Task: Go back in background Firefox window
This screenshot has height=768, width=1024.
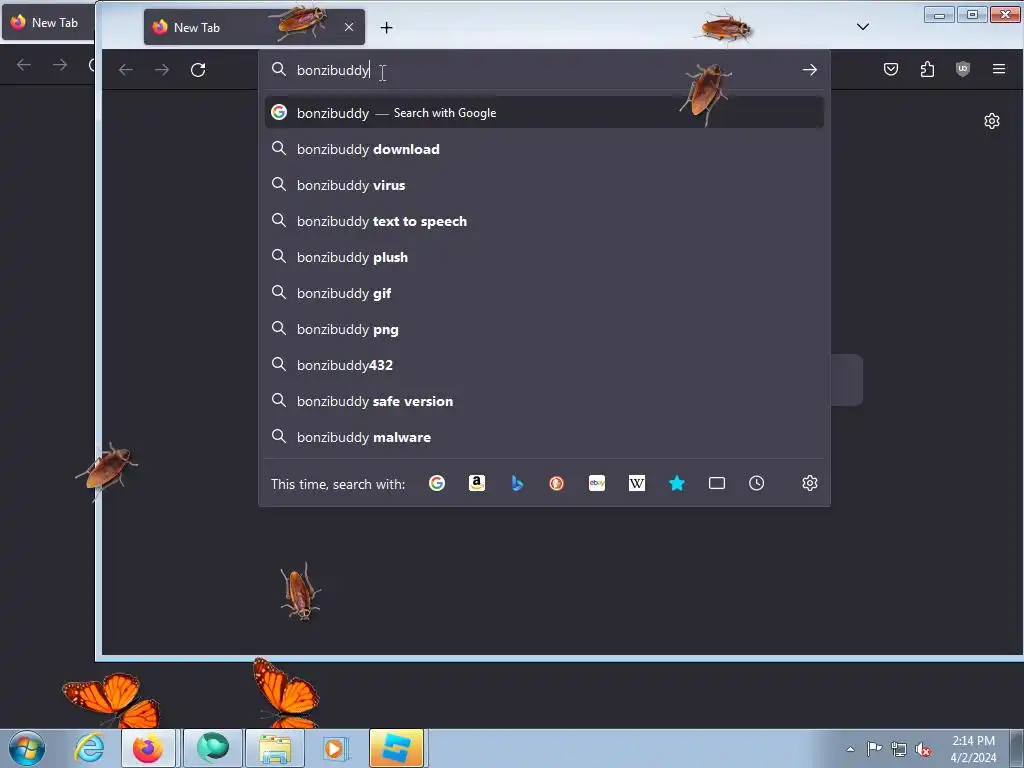Action: [24, 65]
